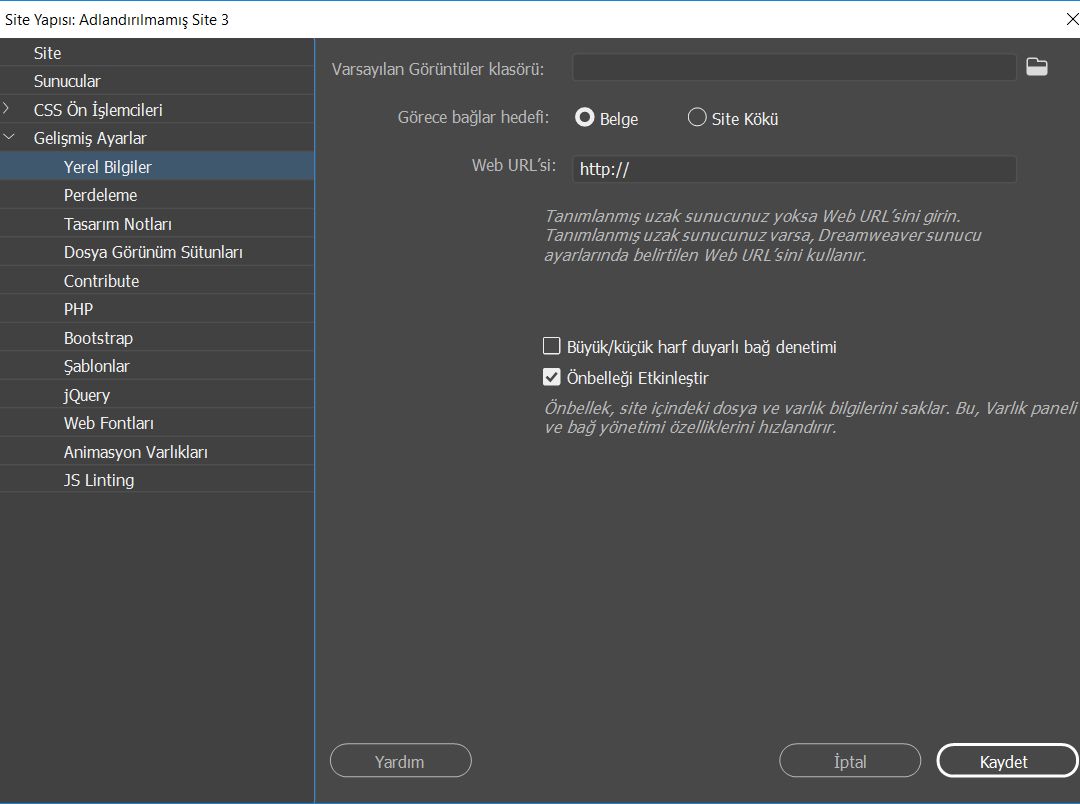Image resolution: width=1080 pixels, height=804 pixels.
Task: Go to Tasarım Notları settings
Action: click(117, 224)
